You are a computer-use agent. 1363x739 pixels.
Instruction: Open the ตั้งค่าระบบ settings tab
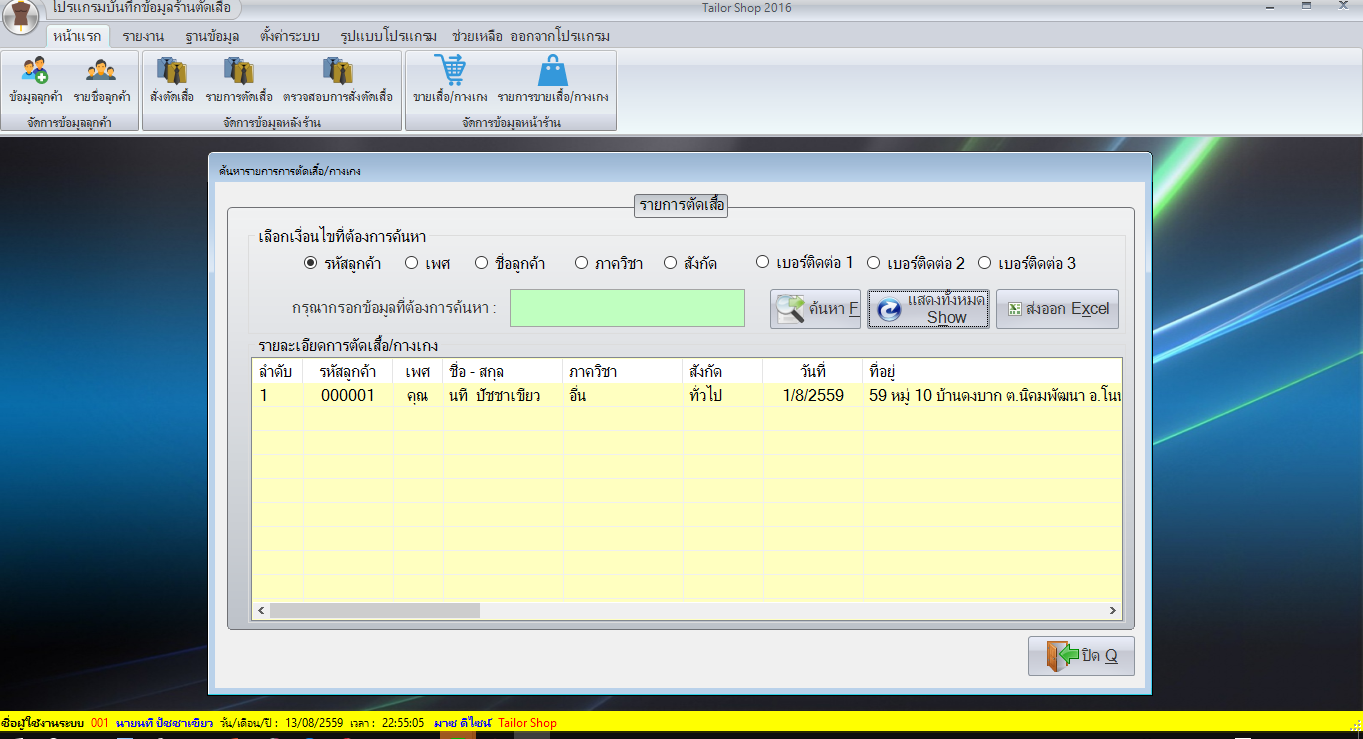click(x=289, y=37)
